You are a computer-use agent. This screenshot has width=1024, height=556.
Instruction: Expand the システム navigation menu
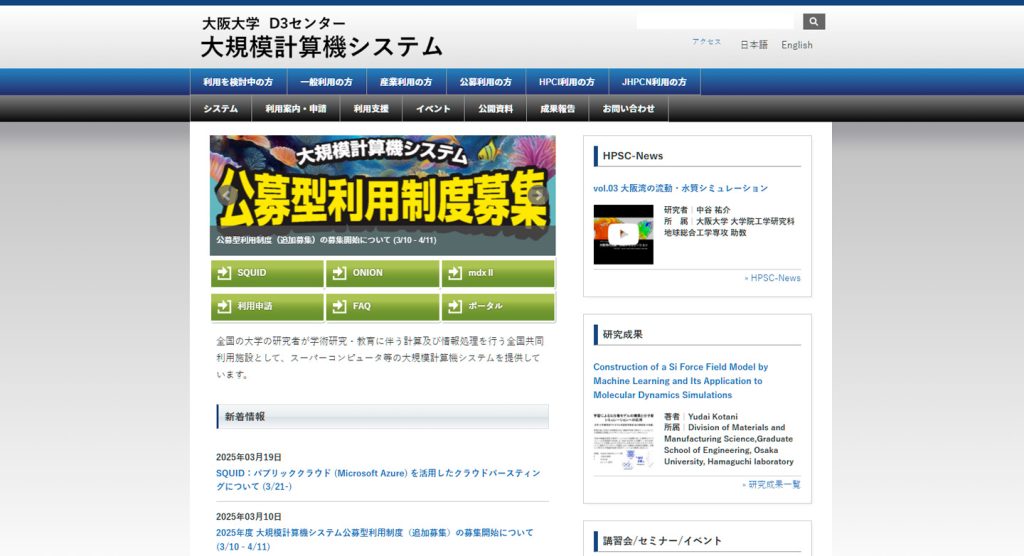pyautogui.click(x=220, y=109)
